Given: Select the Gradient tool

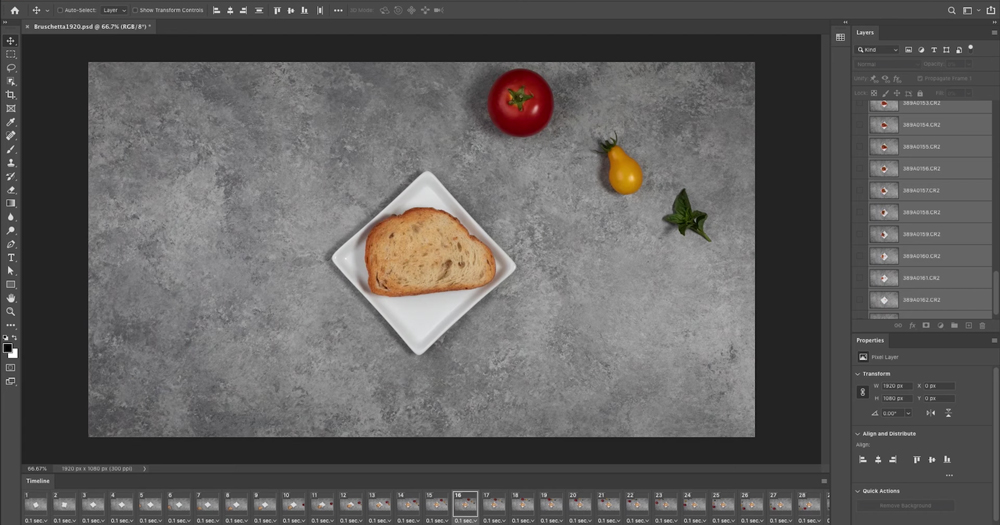Looking at the screenshot, I should [11, 203].
